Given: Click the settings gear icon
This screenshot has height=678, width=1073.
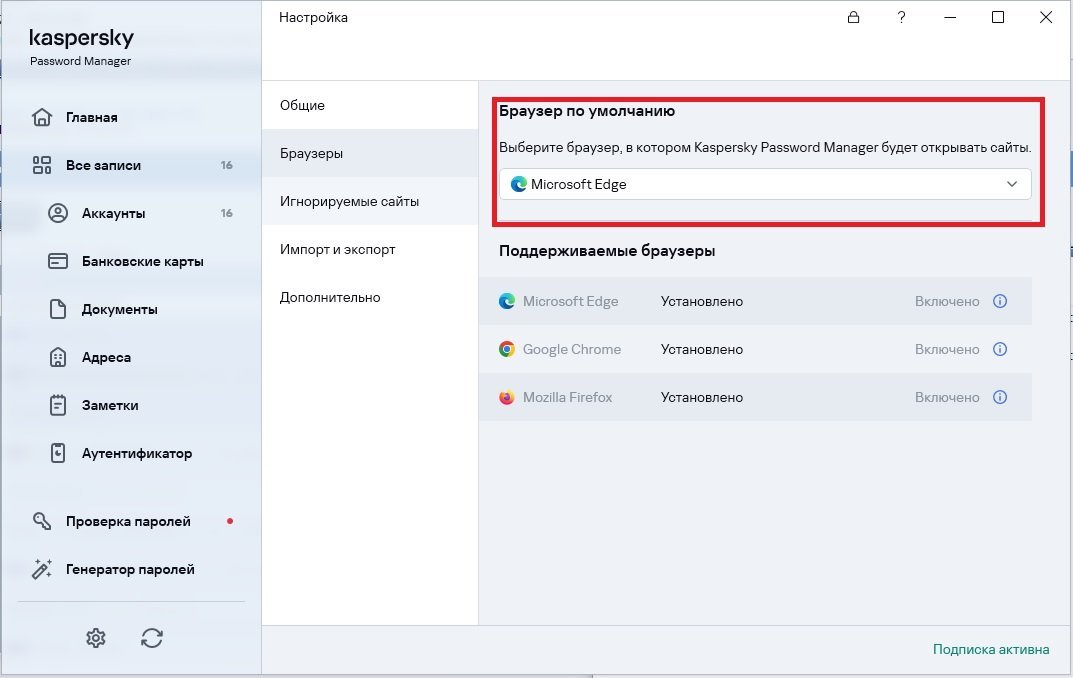Looking at the screenshot, I should 96,638.
